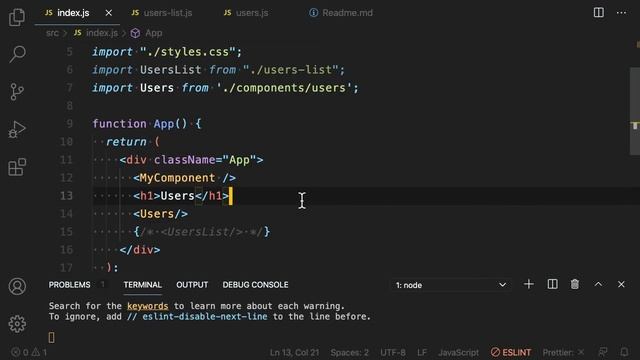This screenshot has height=360, width=640.
Task: Create a new terminal with plus icon
Action: 529,284
